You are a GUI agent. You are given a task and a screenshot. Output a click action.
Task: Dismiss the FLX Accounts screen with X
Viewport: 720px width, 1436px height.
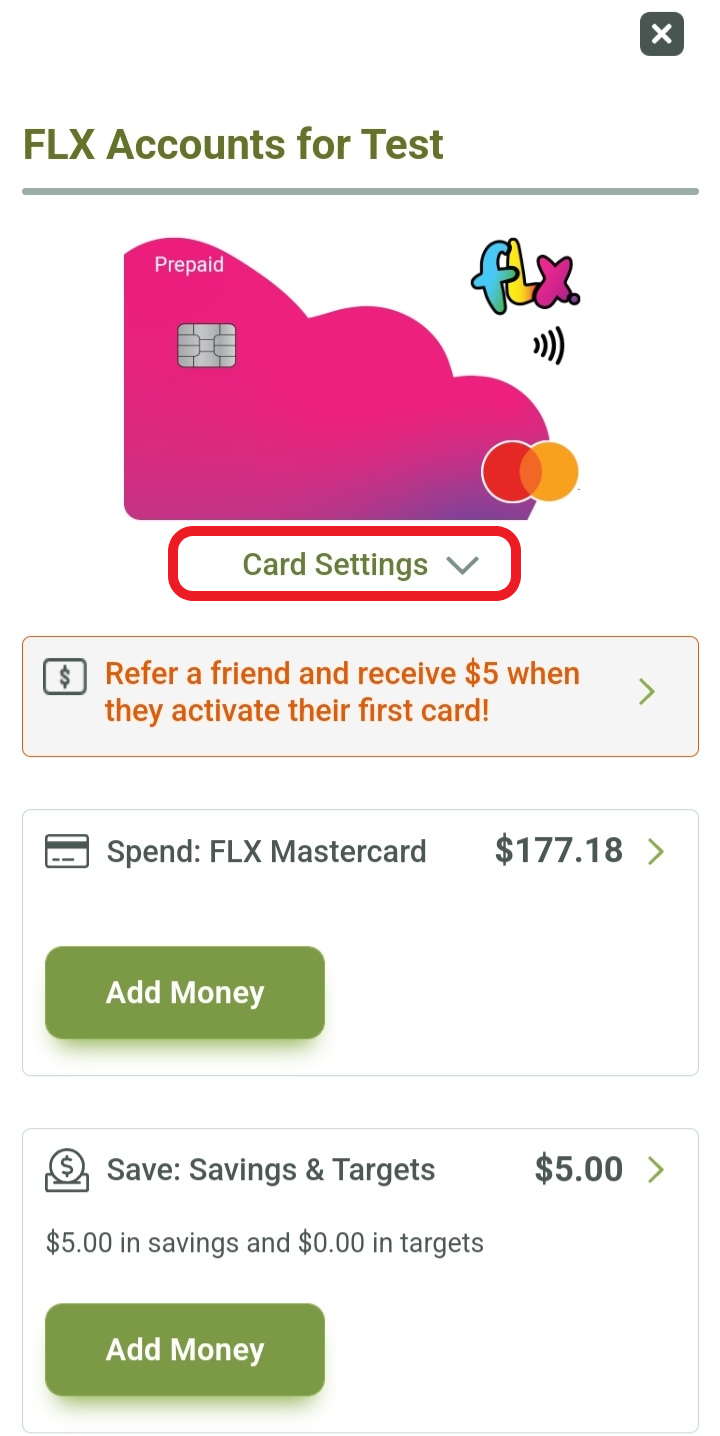click(x=661, y=34)
